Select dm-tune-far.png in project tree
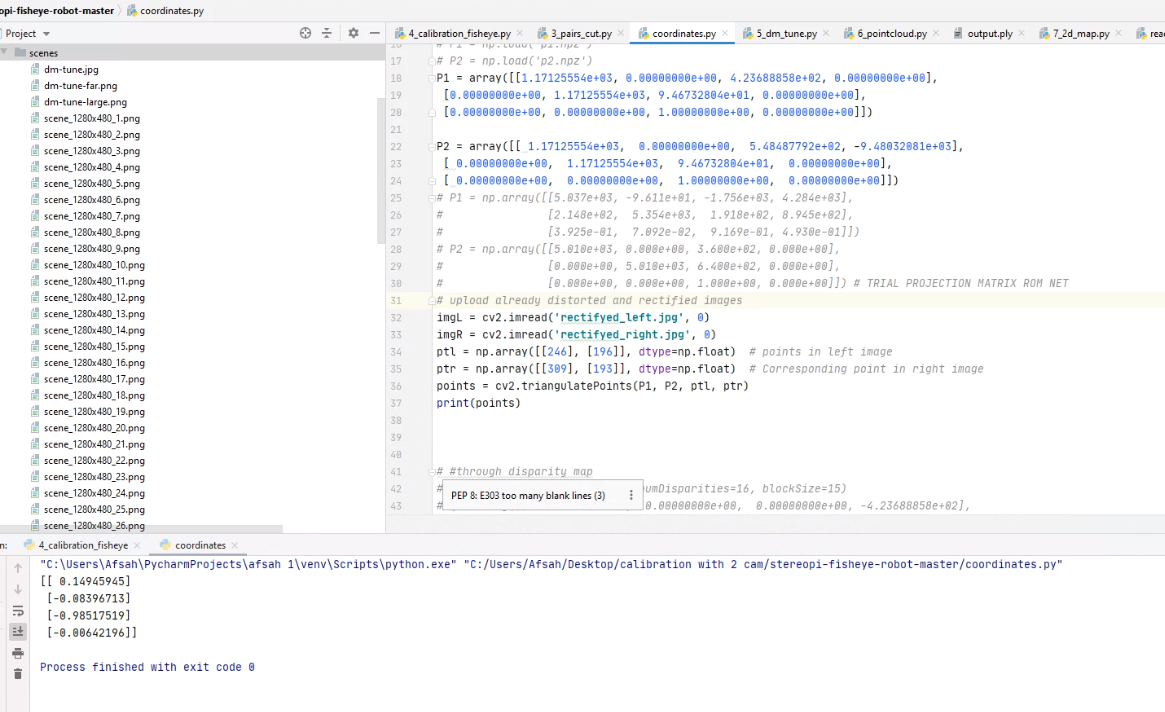Image resolution: width=1165 pixels, height=712 pixels. tap(80, 86)
